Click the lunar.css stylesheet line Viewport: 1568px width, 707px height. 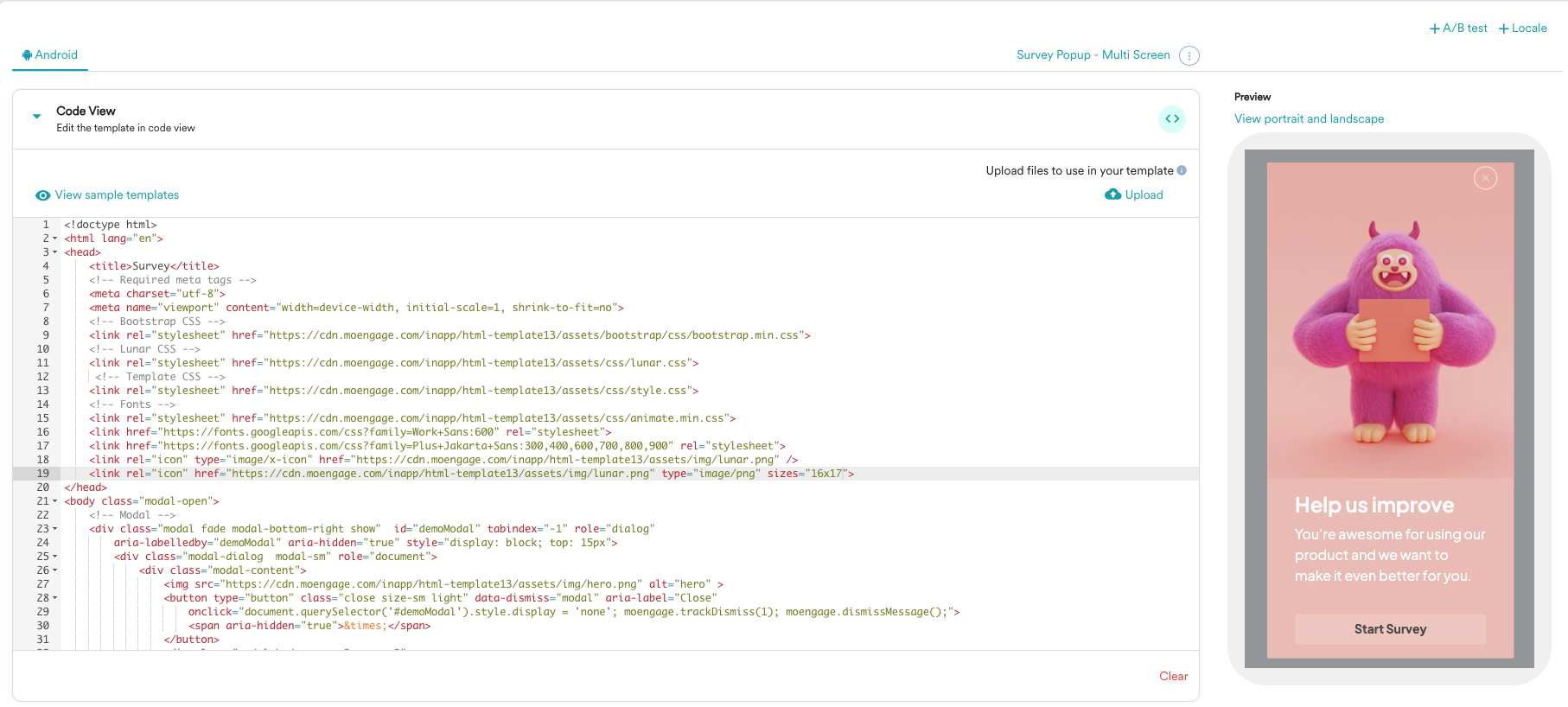tap(393, 363)
